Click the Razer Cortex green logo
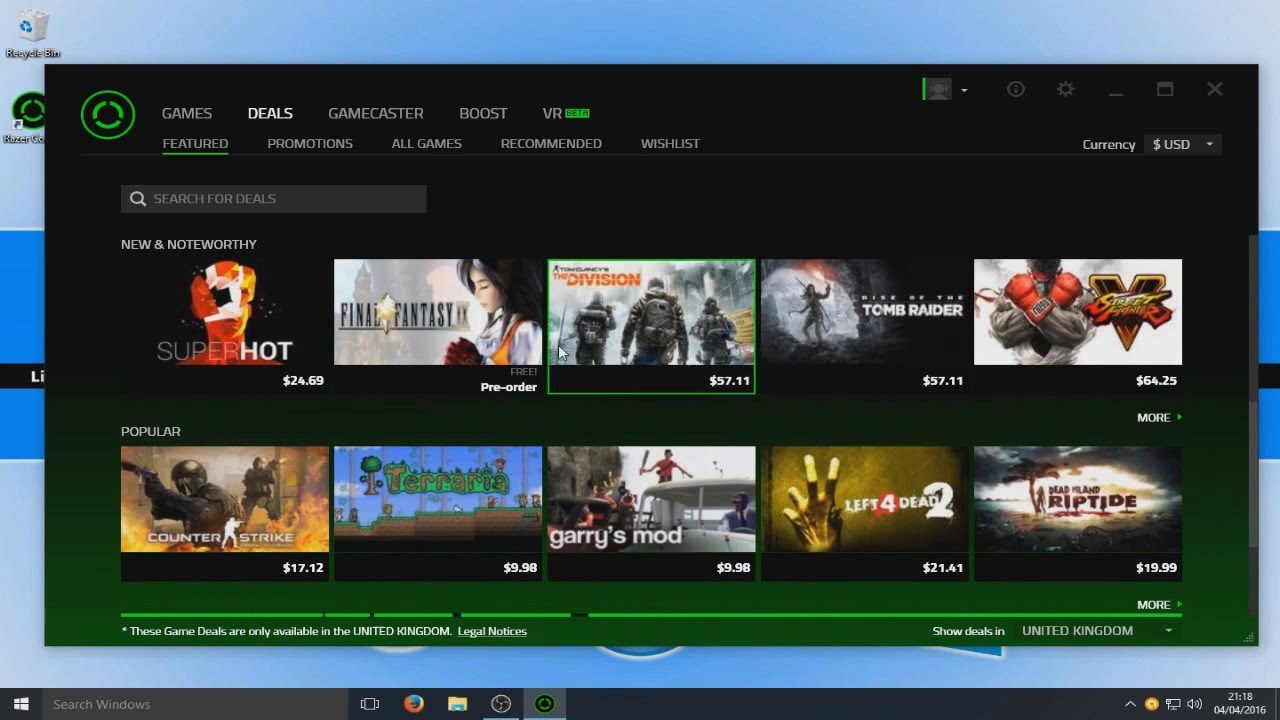Screen dimensions: 1280x720 click(107, 115)
